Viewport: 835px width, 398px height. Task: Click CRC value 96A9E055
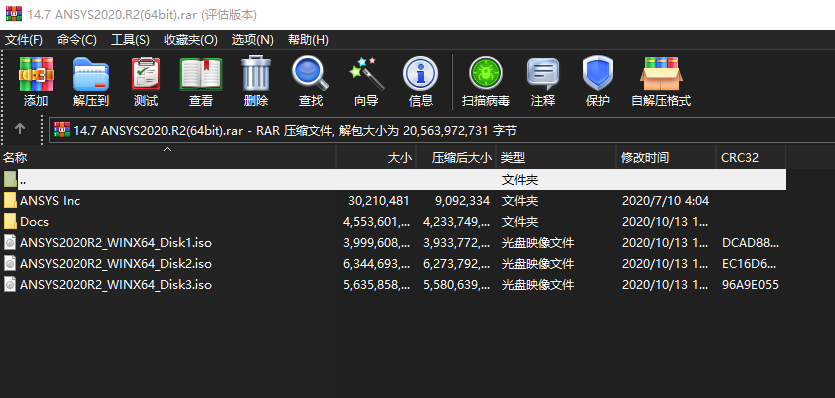point(750,285)
